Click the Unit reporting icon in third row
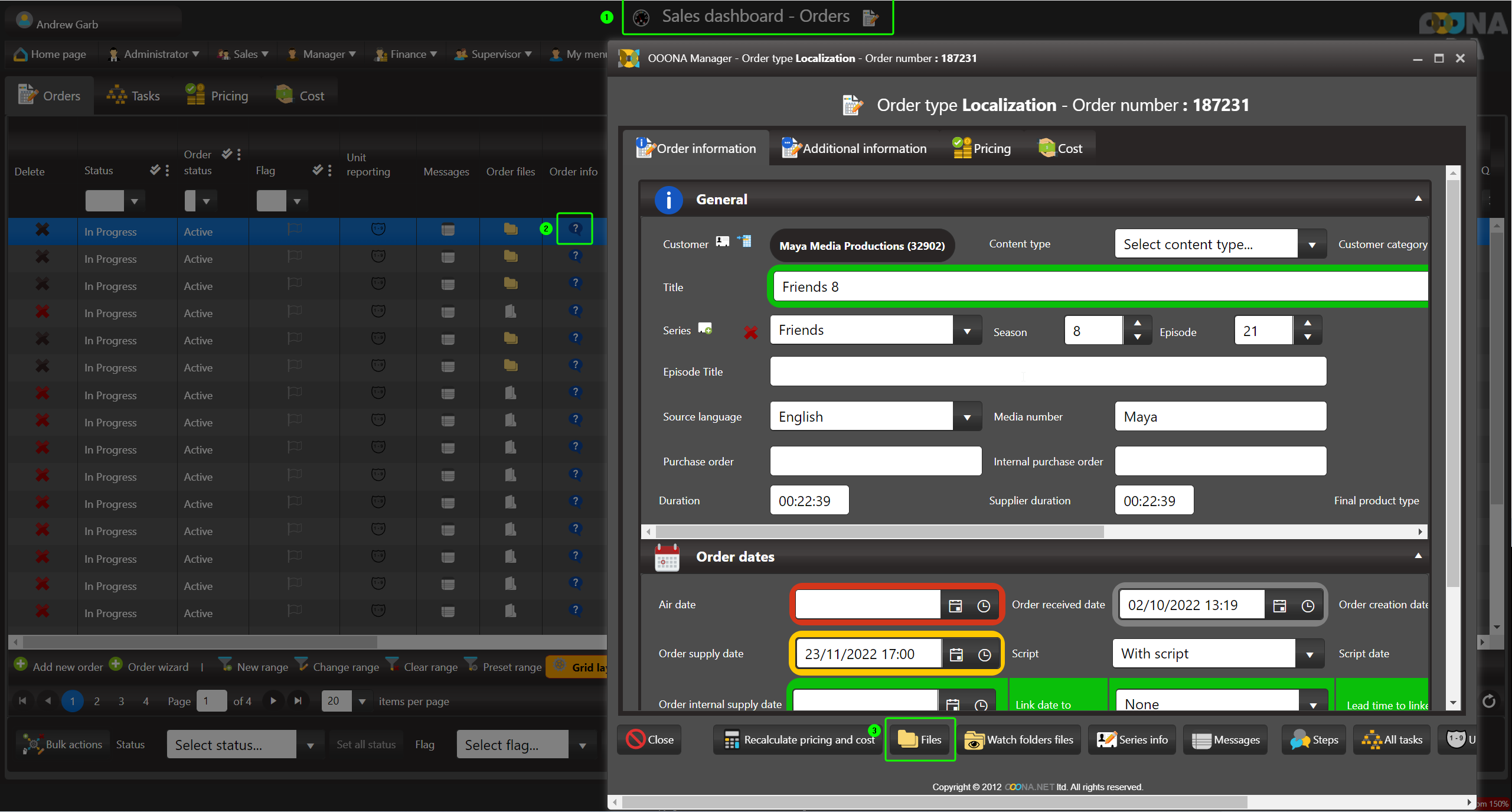This screenshot has height=812, width=1512. point(378,283)
